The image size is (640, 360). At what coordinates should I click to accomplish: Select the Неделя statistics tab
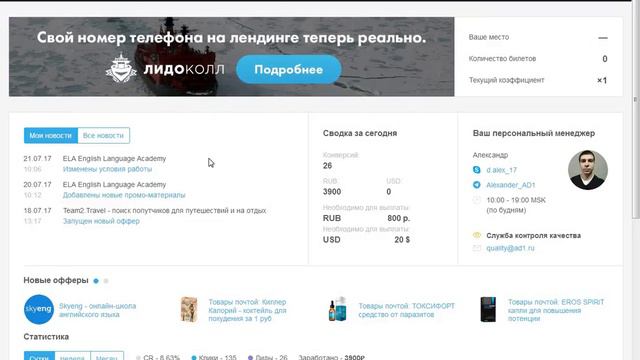pyautogui.click(x=72, y=356)
